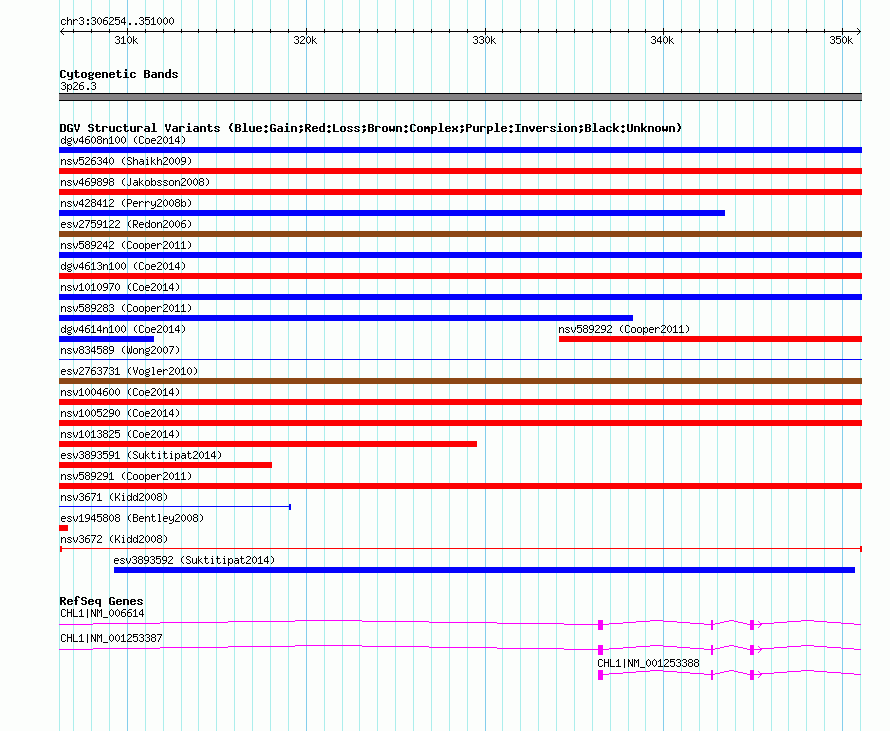Open nsv469898 (Jakobsson2008) variant label
Image resolution: width=890 pixels, height=731 pixels.
tap(135, 182)
